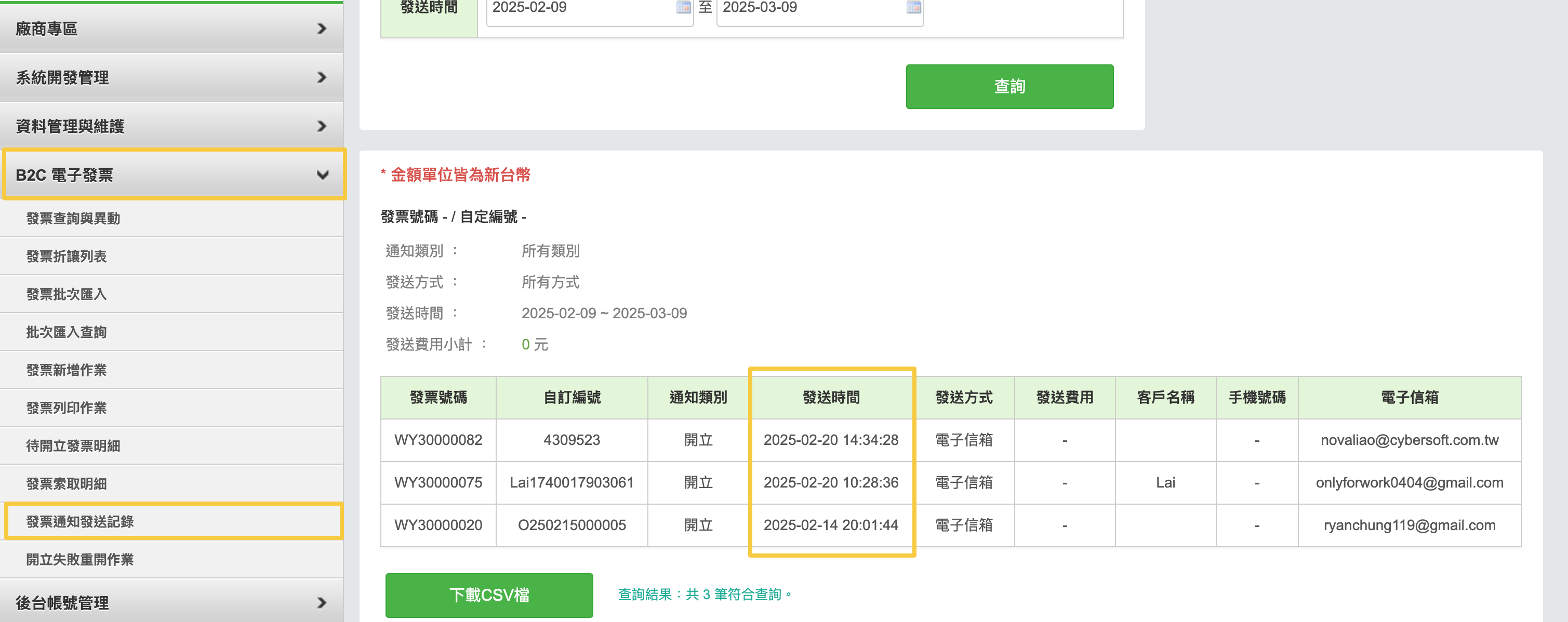Click email novaliao@cybersoft.com.tw cell
The height and width of the screenshot is (622, 1568).
click(x=1409, y=440)
